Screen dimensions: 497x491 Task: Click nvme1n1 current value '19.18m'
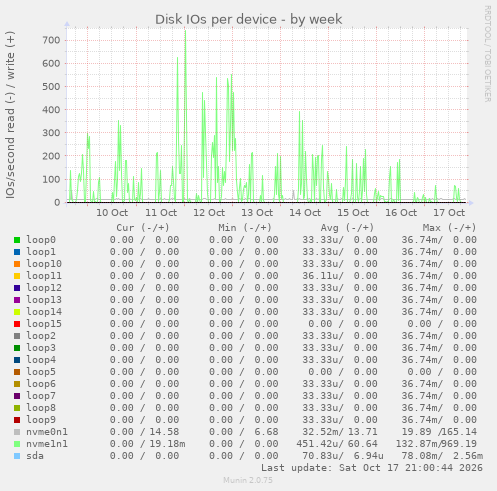(167, 444)
